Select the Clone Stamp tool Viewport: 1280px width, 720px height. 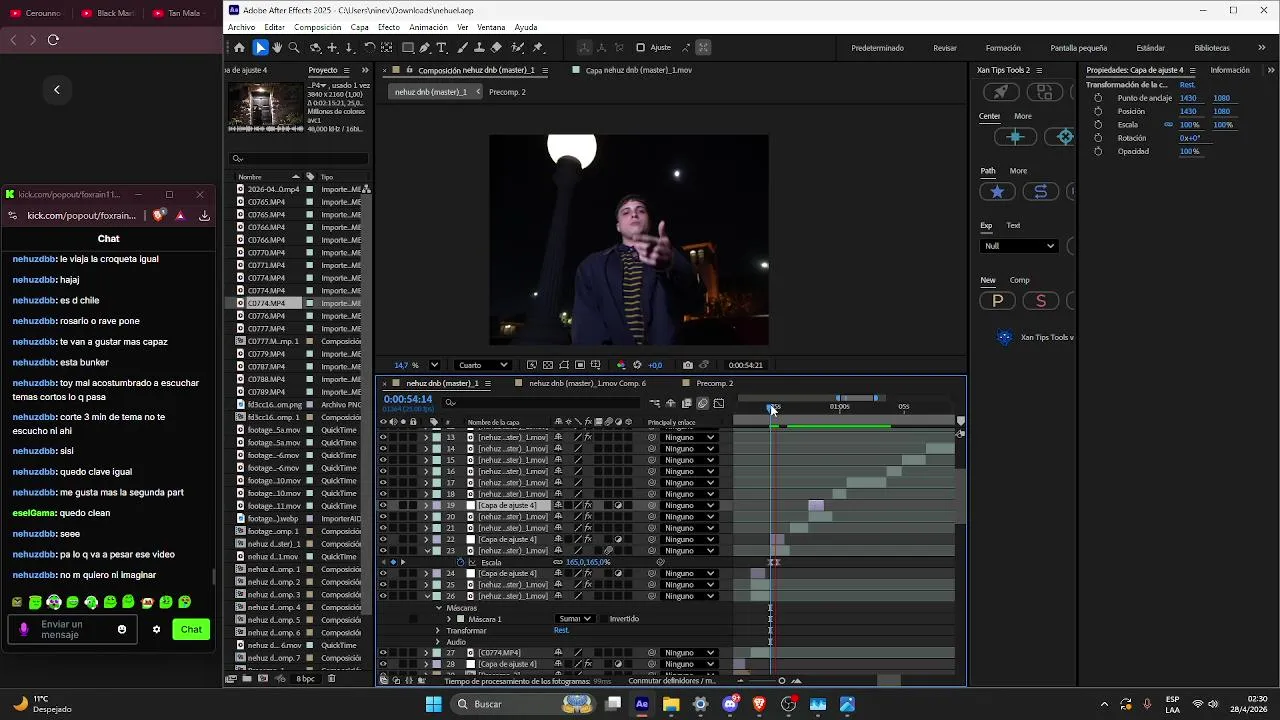click(479, 48)
